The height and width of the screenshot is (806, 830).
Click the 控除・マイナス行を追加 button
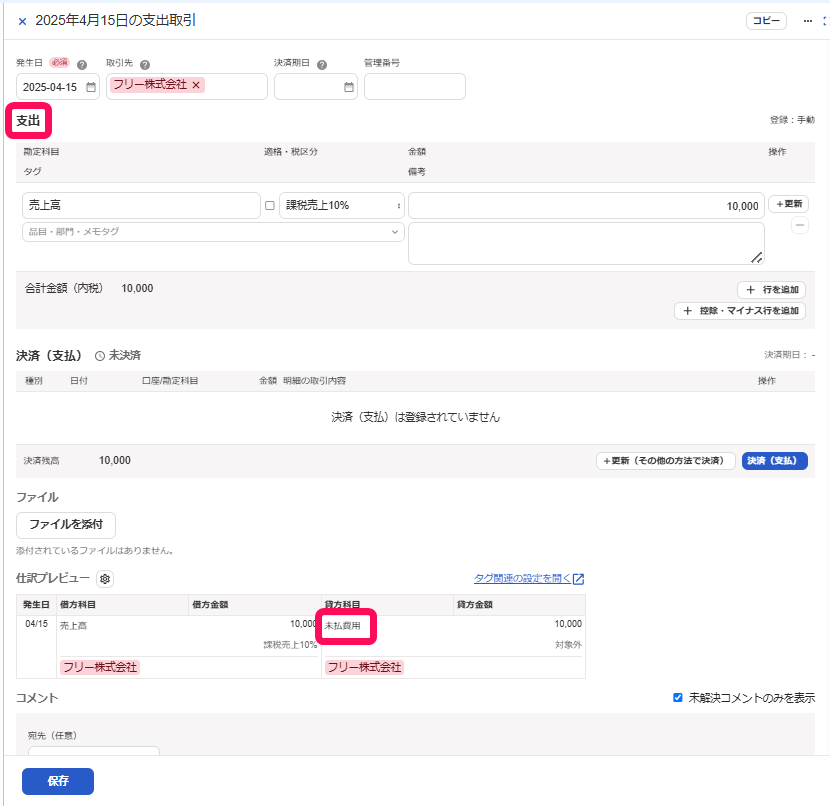pyautogui.click(x=740, y=311)
